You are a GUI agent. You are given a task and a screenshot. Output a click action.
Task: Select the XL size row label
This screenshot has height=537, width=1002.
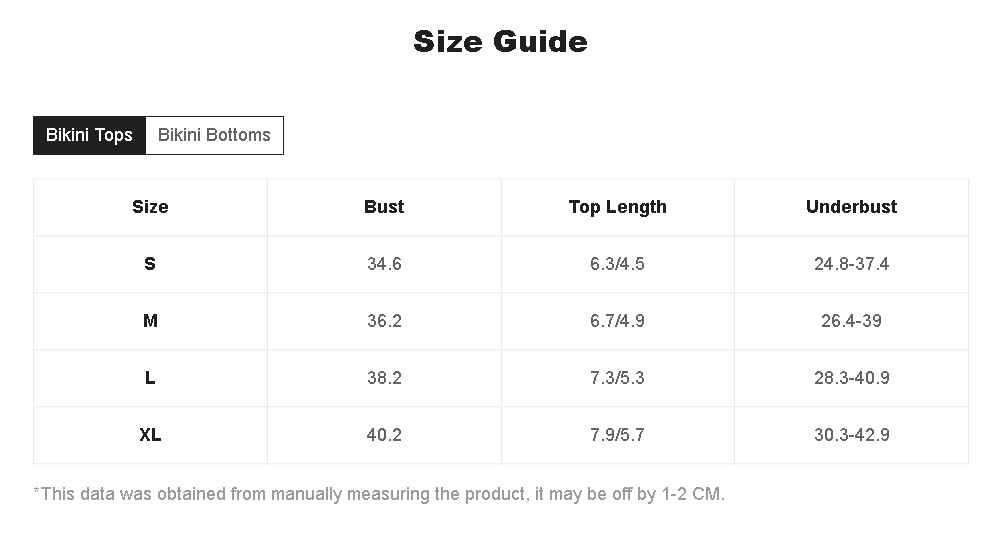tap(150, 435)
